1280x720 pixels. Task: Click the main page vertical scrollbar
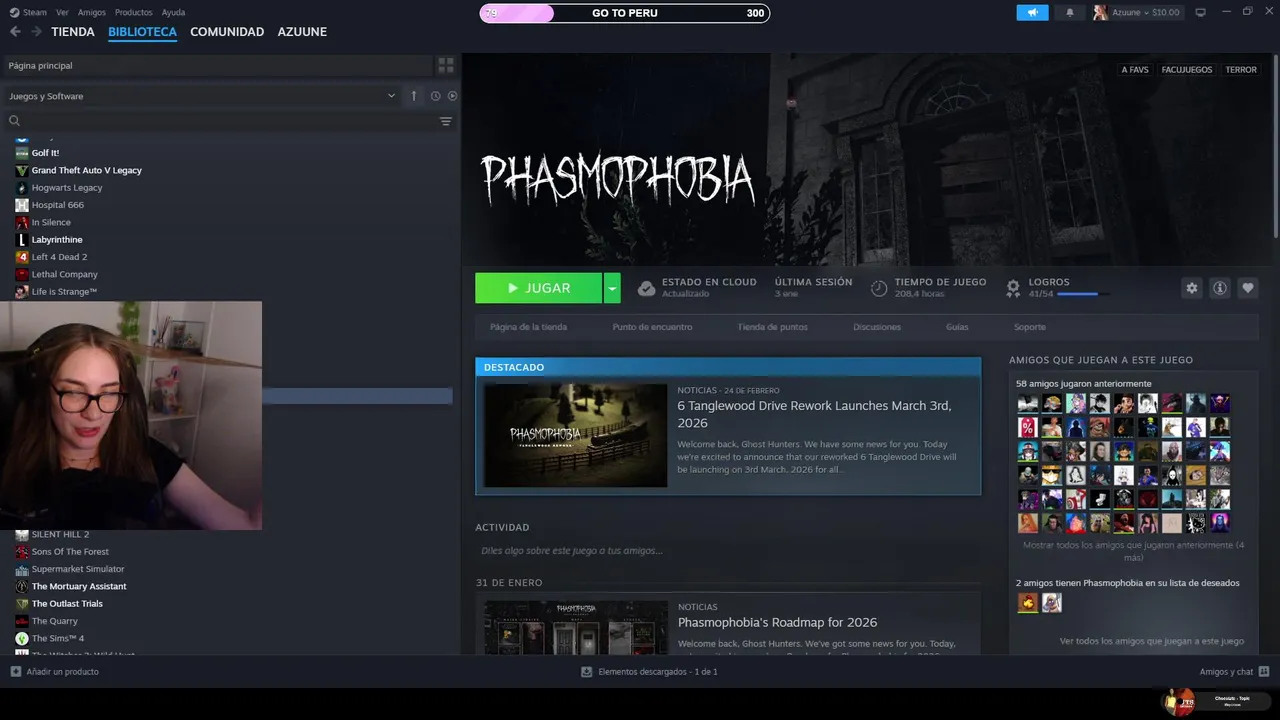1275,148
